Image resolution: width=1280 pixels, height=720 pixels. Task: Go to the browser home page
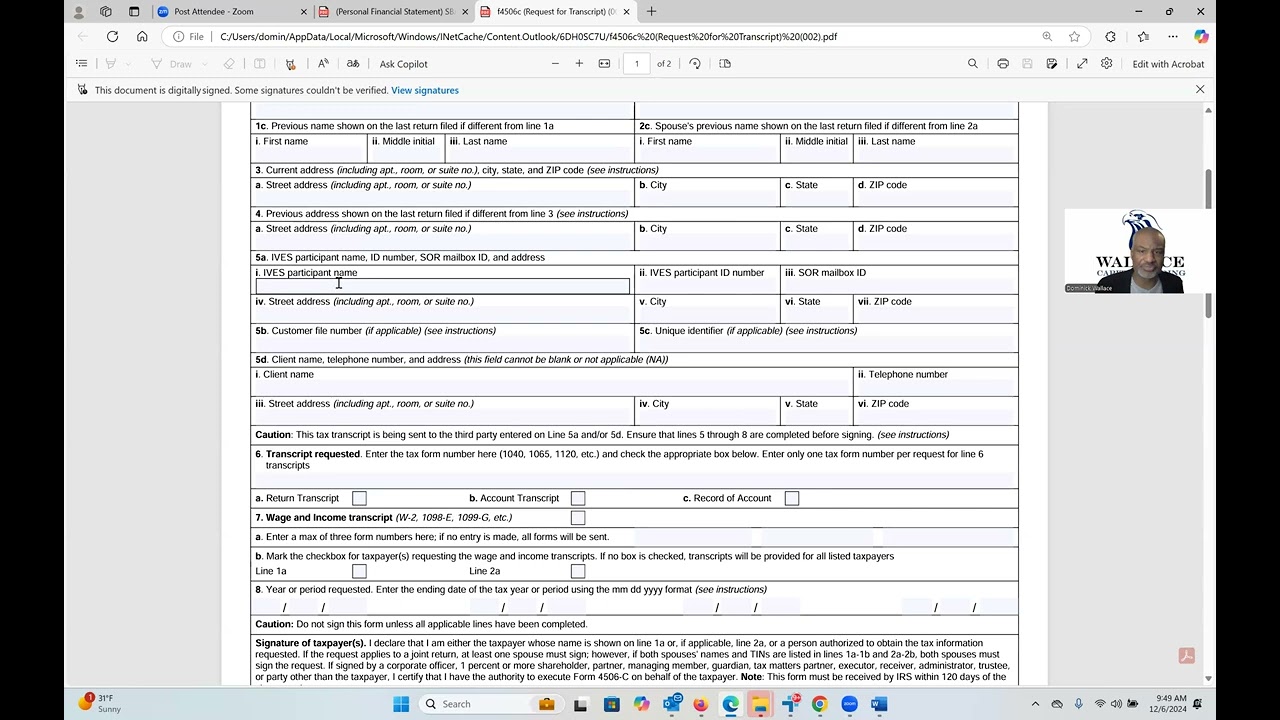[142, 37]
